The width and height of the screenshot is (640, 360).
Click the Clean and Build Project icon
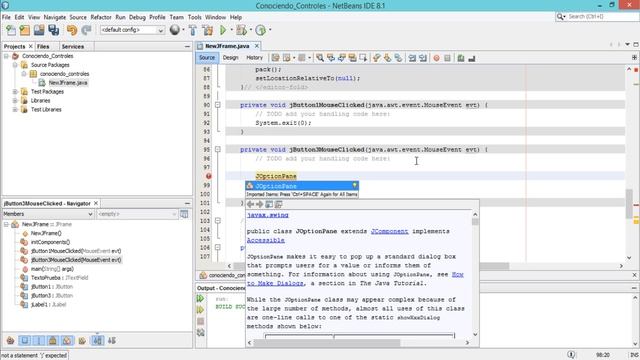coord(207,30)
